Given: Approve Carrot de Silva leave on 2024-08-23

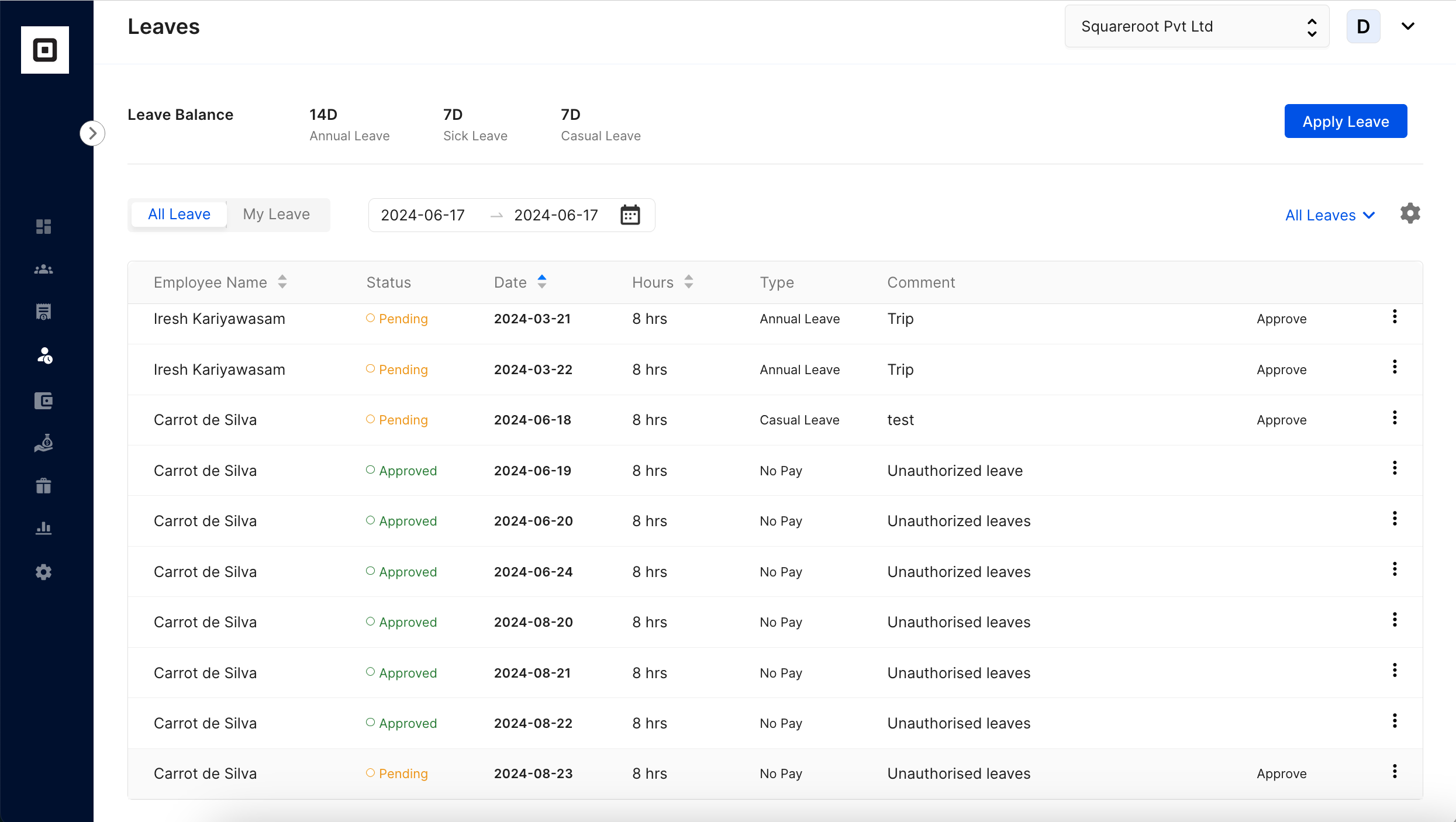Looking at the screenshot, I should point(1281,773).
